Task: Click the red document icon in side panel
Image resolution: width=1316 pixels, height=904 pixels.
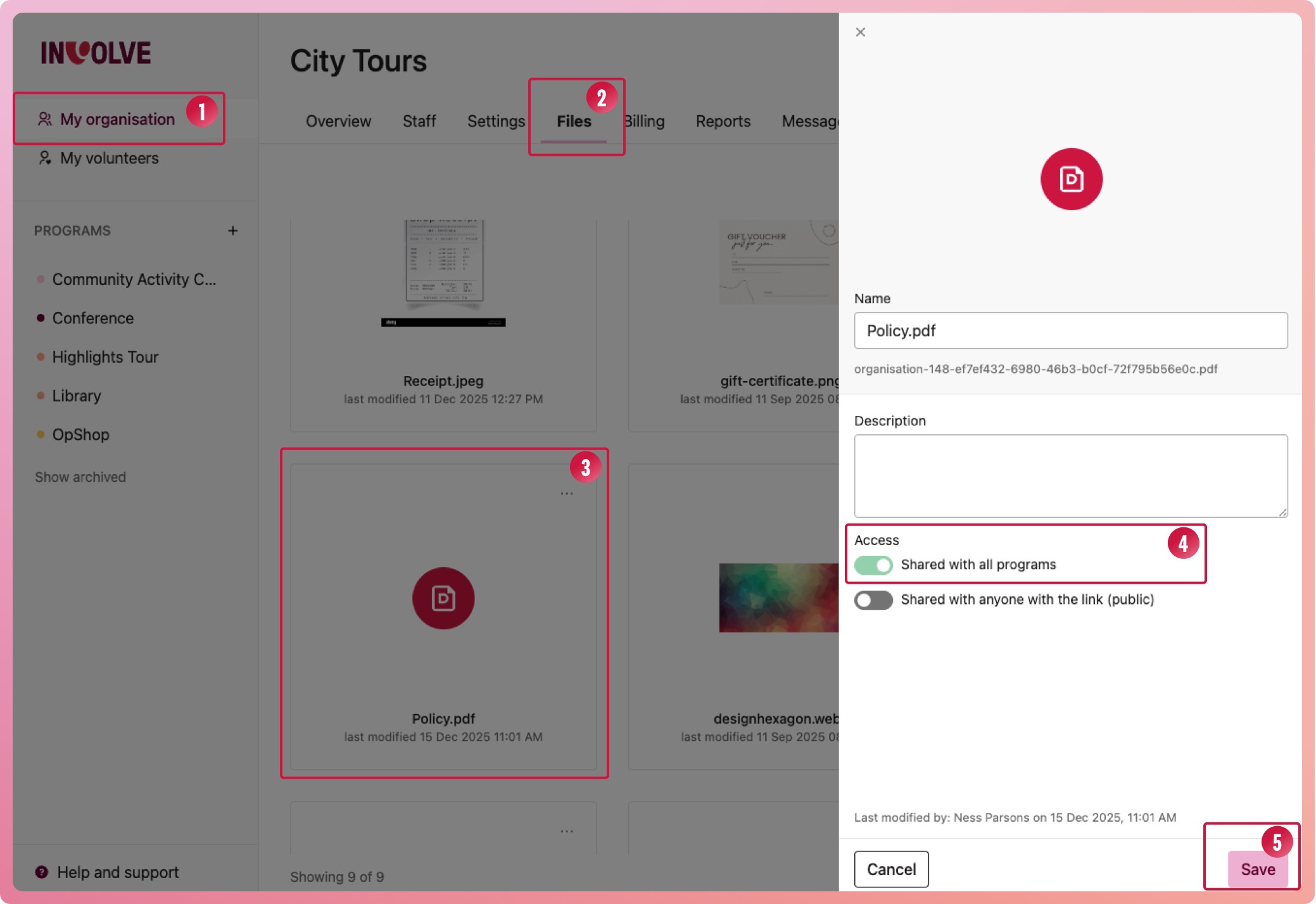Action: pos(1071,179)
